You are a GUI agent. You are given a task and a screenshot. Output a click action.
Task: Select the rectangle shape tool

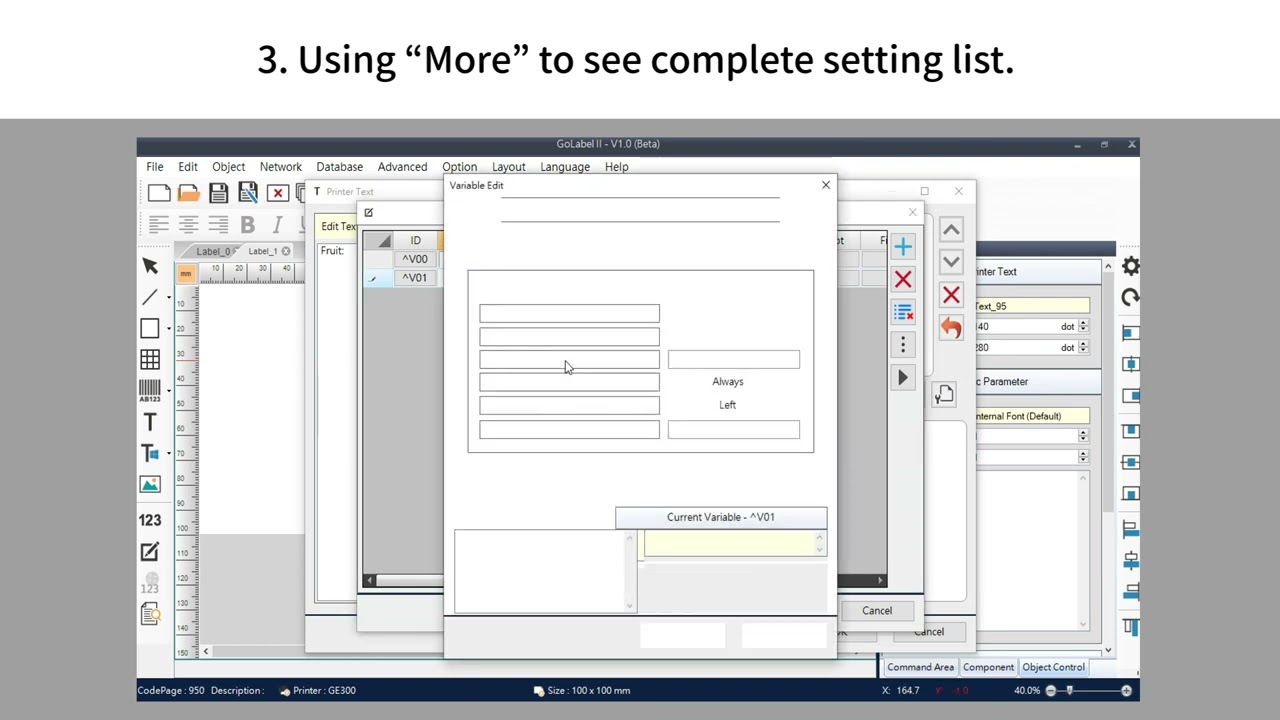[x=150, y=328]
